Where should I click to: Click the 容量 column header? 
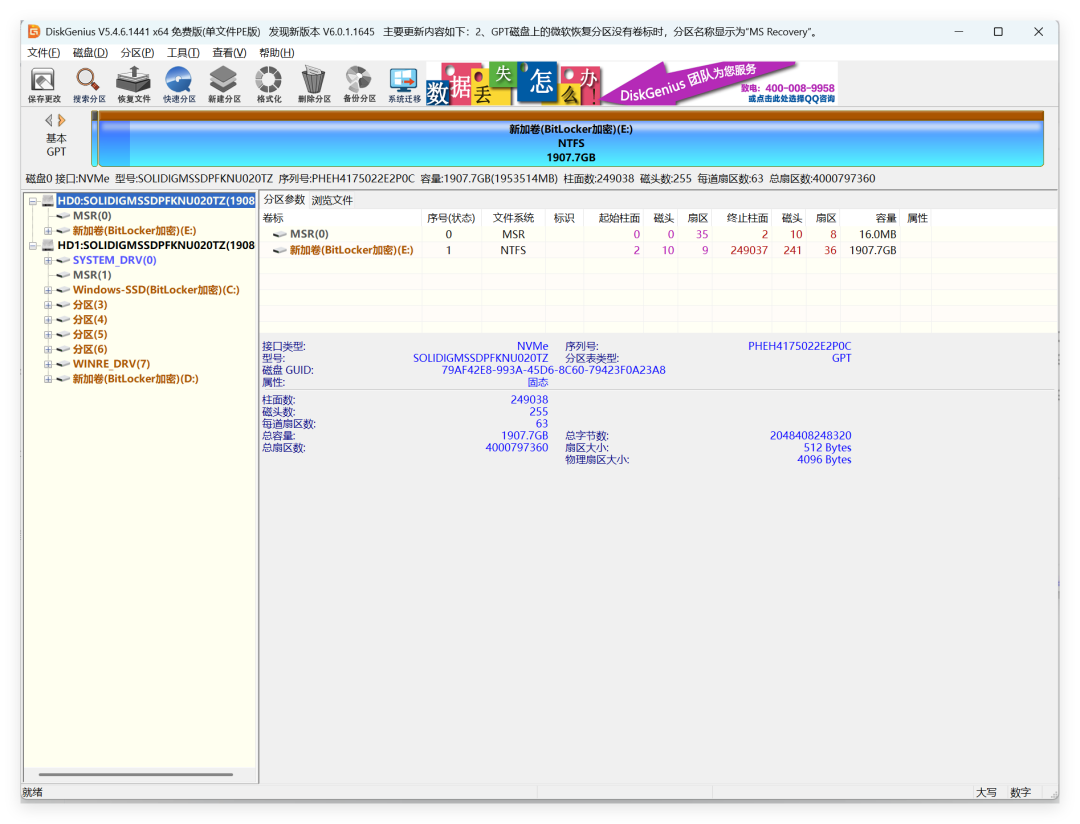coord(870,218)
